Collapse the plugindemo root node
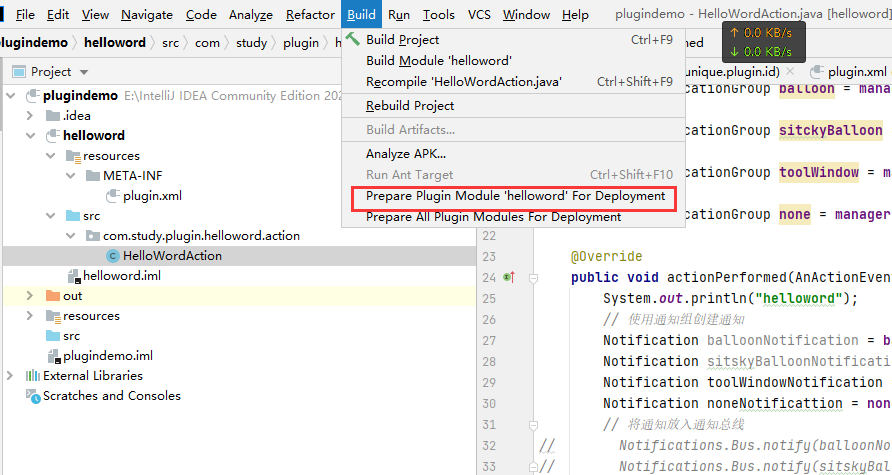This screenshot has width=892, height=475. pos(10,96)
